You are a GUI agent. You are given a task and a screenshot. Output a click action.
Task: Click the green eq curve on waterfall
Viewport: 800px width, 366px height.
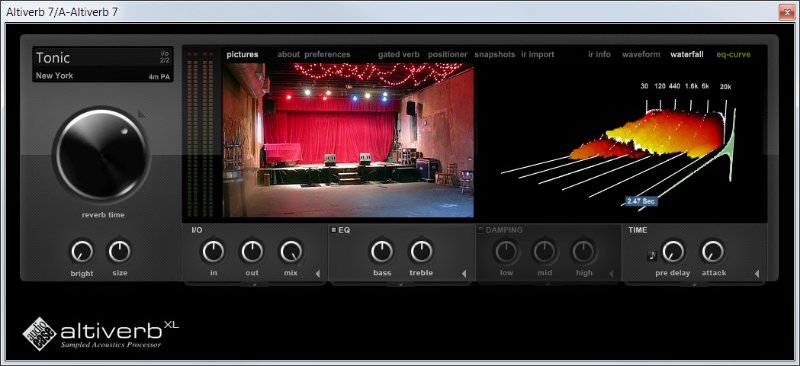730,148
